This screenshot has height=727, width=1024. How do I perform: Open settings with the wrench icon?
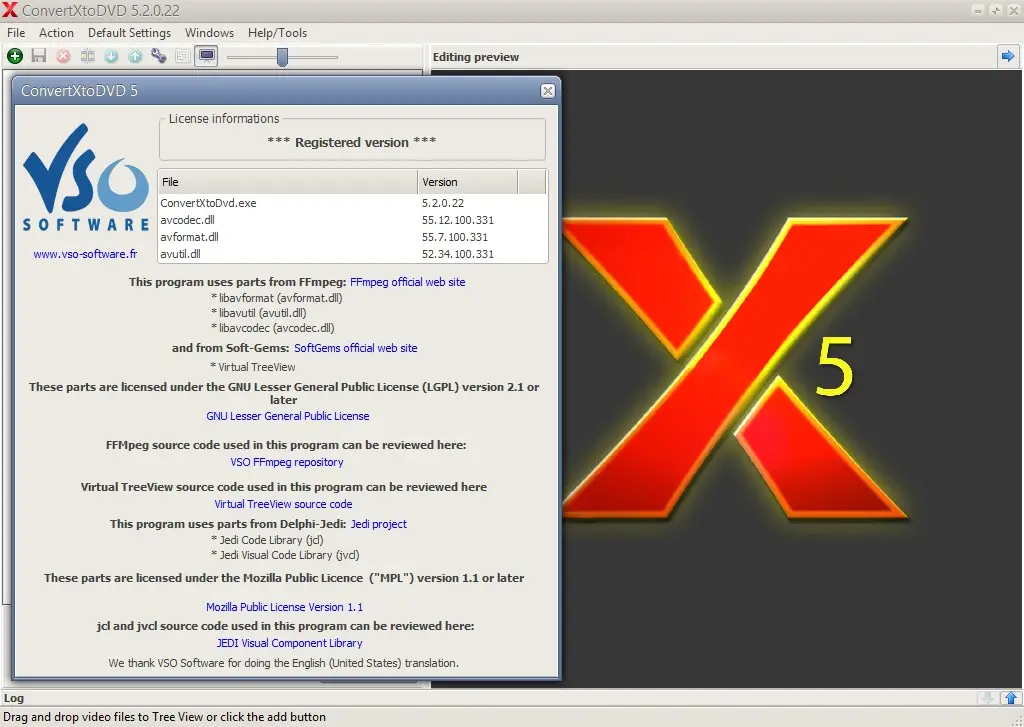coord(159,56)
